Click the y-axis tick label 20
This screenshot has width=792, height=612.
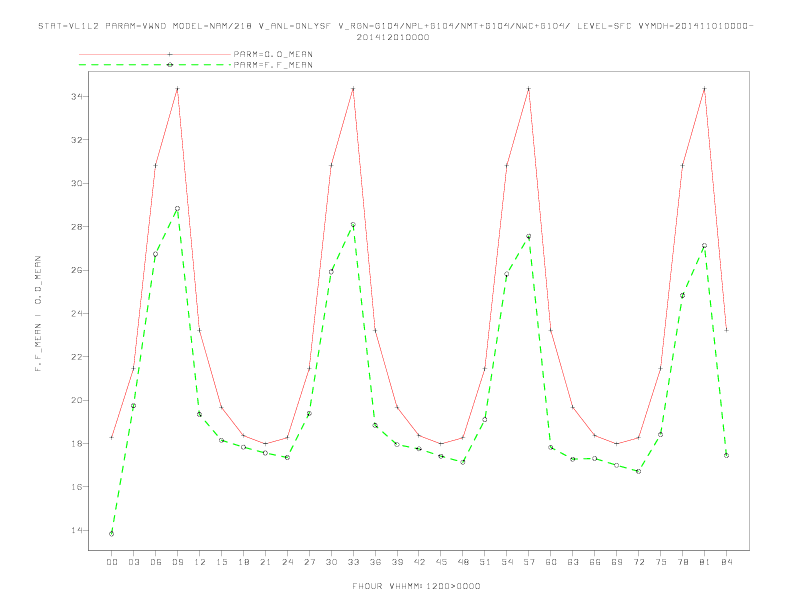pyautogui.click(x=77, y=400)
